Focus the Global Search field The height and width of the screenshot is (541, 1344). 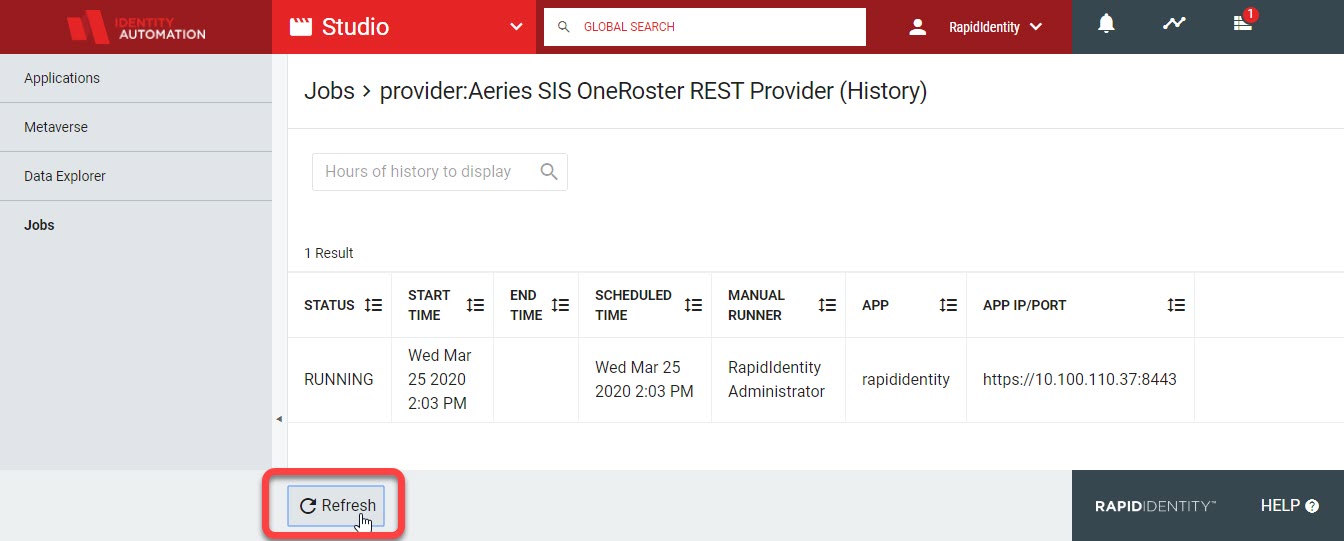tap(705, 27)
